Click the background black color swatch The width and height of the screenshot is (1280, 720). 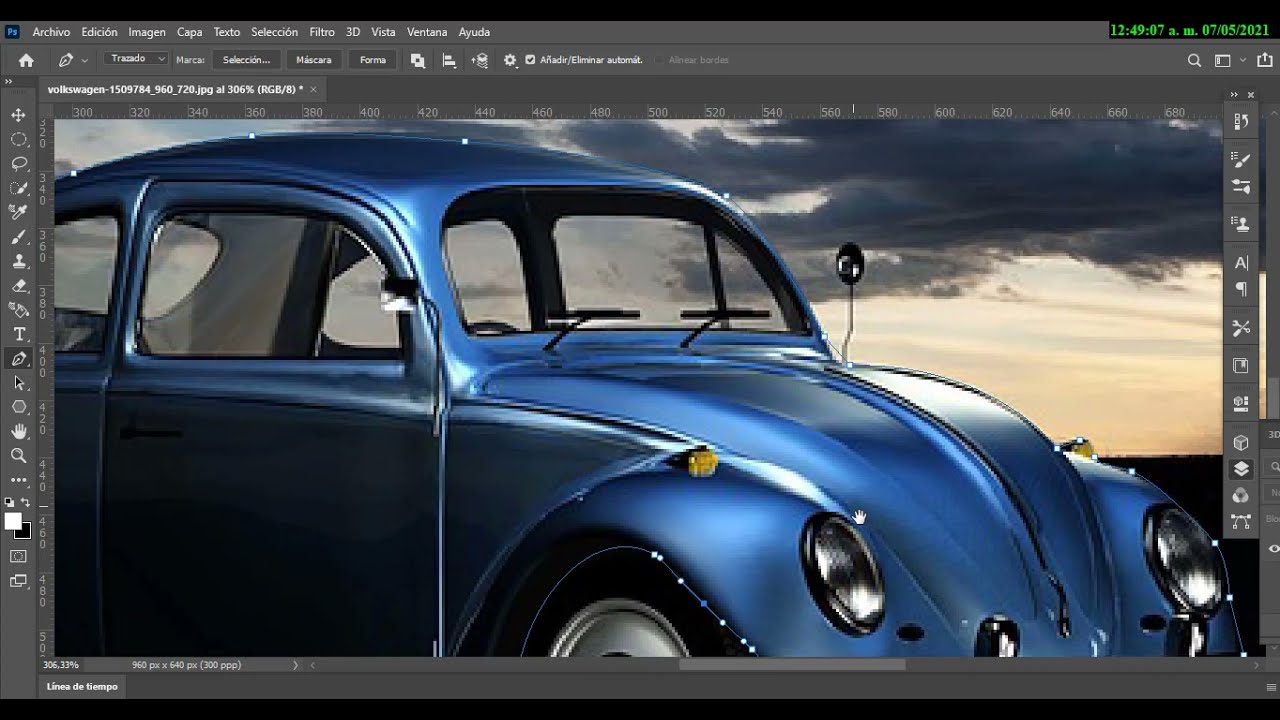tap(24, 532)
